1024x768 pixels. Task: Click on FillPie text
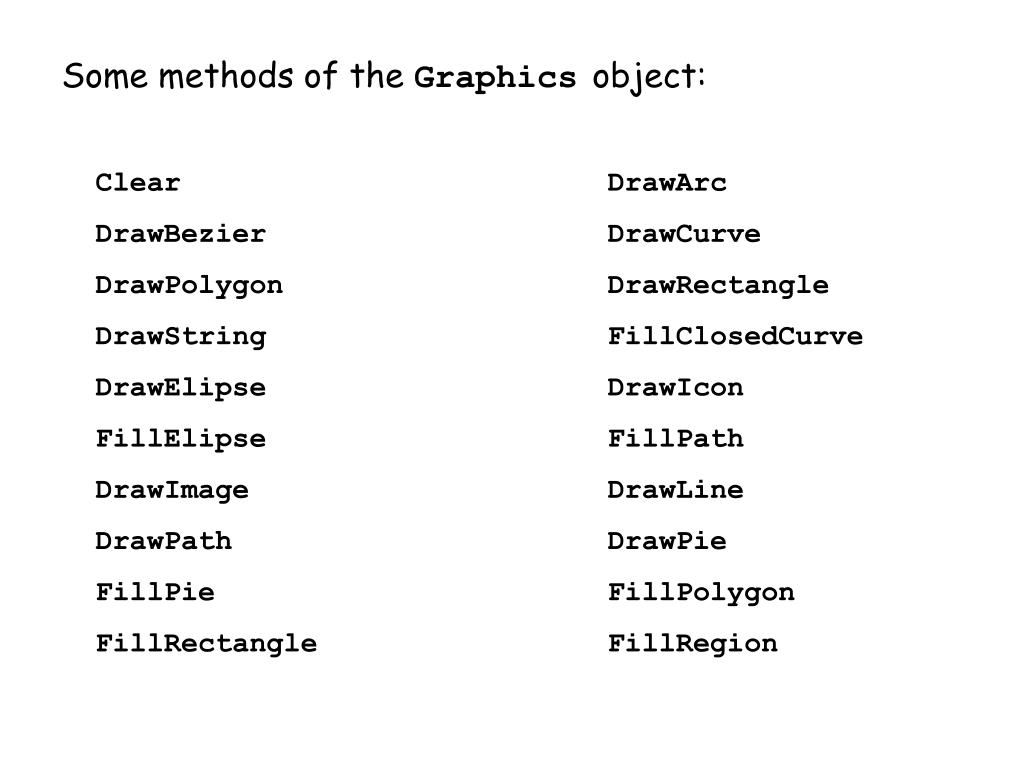tap(155, 592)
